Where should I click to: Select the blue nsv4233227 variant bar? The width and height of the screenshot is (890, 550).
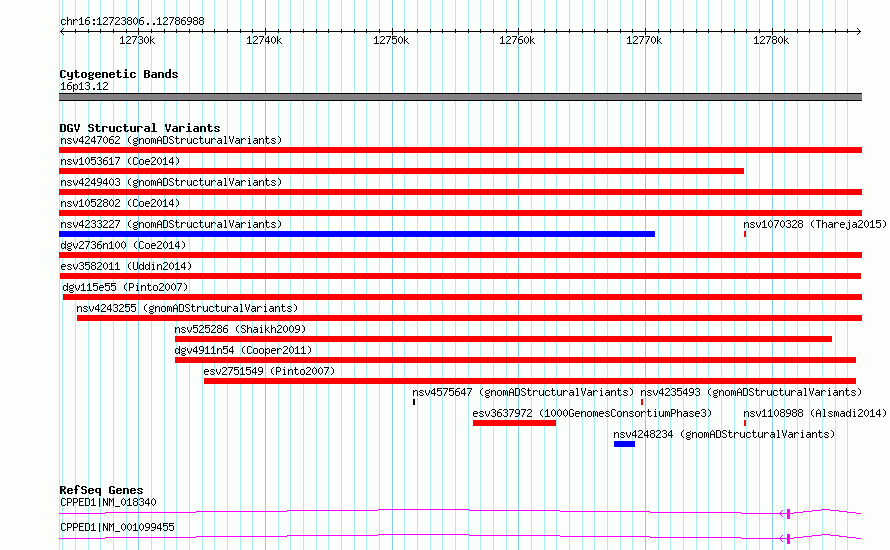pos(357,234)
